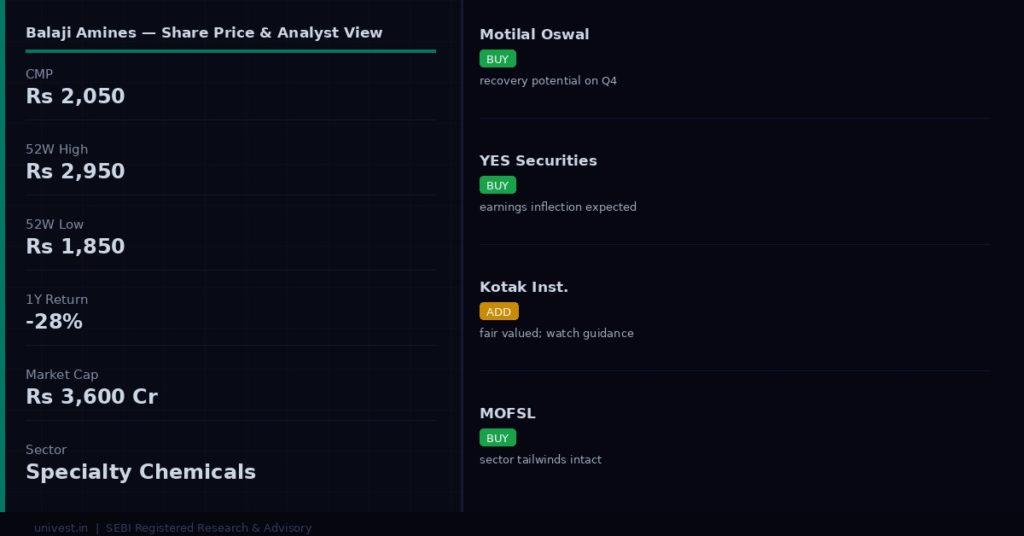The width and height of the screenshot is (1024, 536).
Task: Select 'fair valued; watch guidance' note
Action: 556,333
